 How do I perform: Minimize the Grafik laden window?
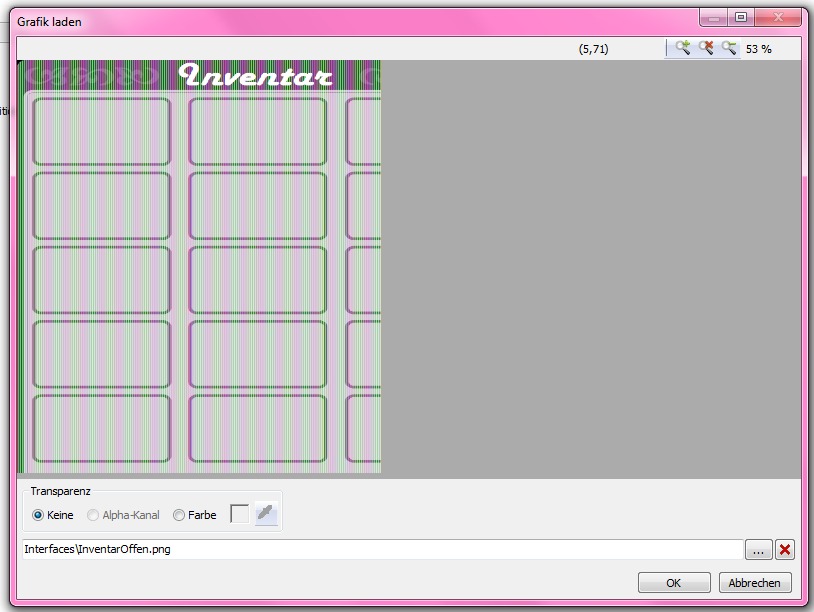pyautogui.click(x=714, y=17)
